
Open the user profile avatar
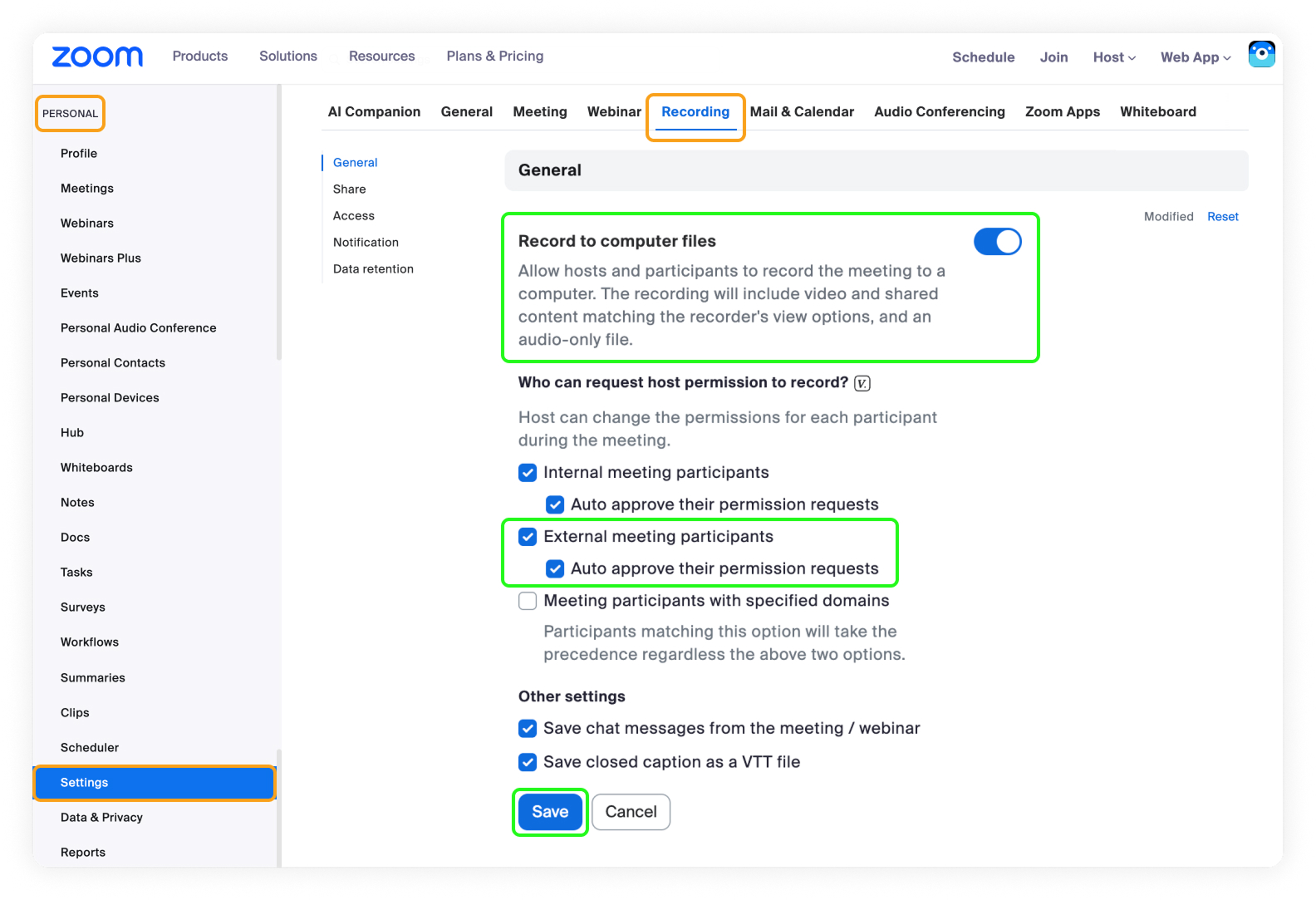[1261, 55]
